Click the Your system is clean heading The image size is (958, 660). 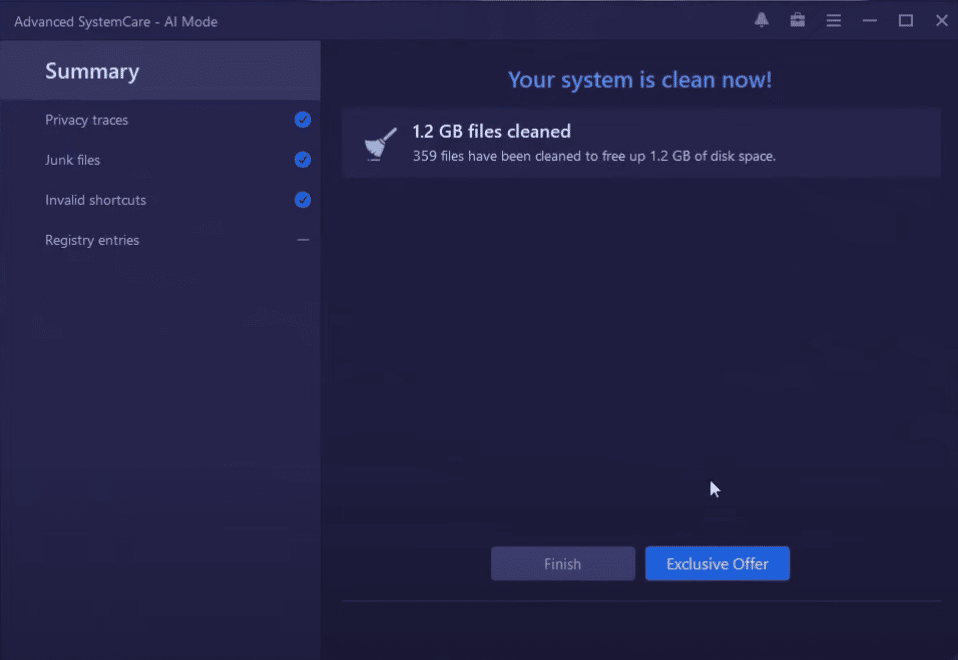[639, 79]
